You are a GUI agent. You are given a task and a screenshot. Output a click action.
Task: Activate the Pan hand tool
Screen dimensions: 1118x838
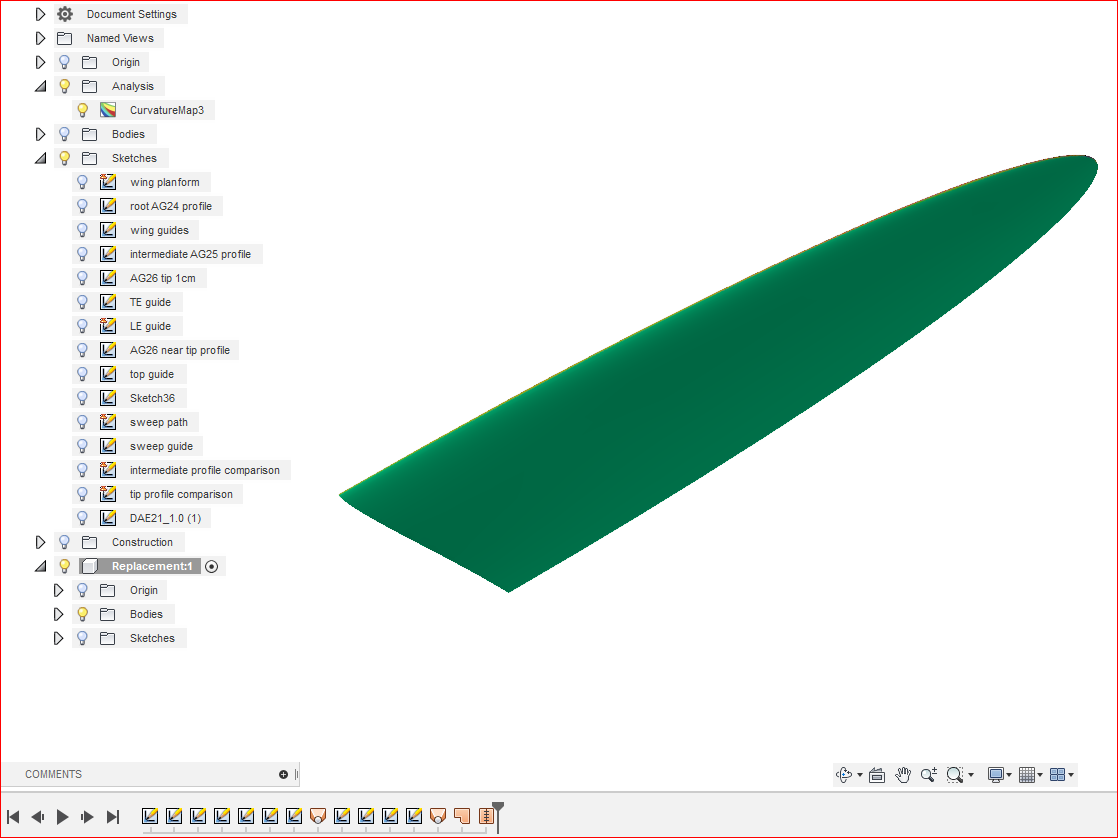tap(903, 775)
